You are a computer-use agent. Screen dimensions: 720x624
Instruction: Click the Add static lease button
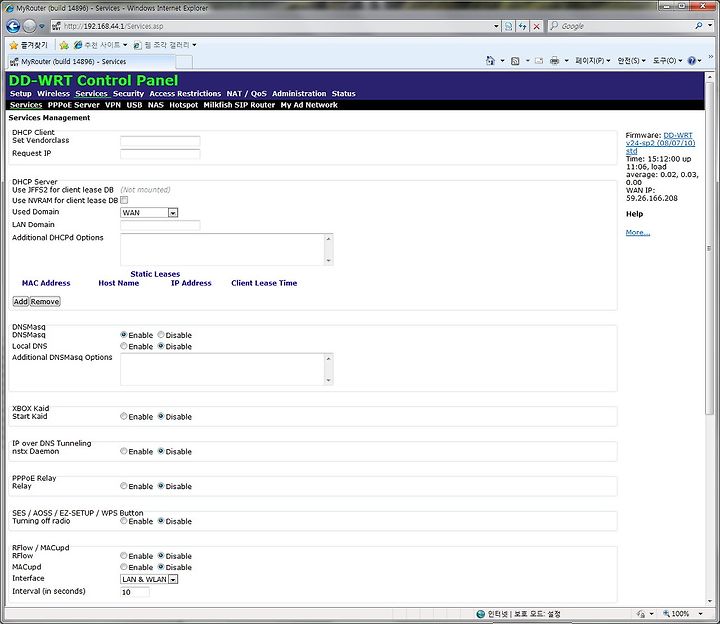(x=21, y=302)
